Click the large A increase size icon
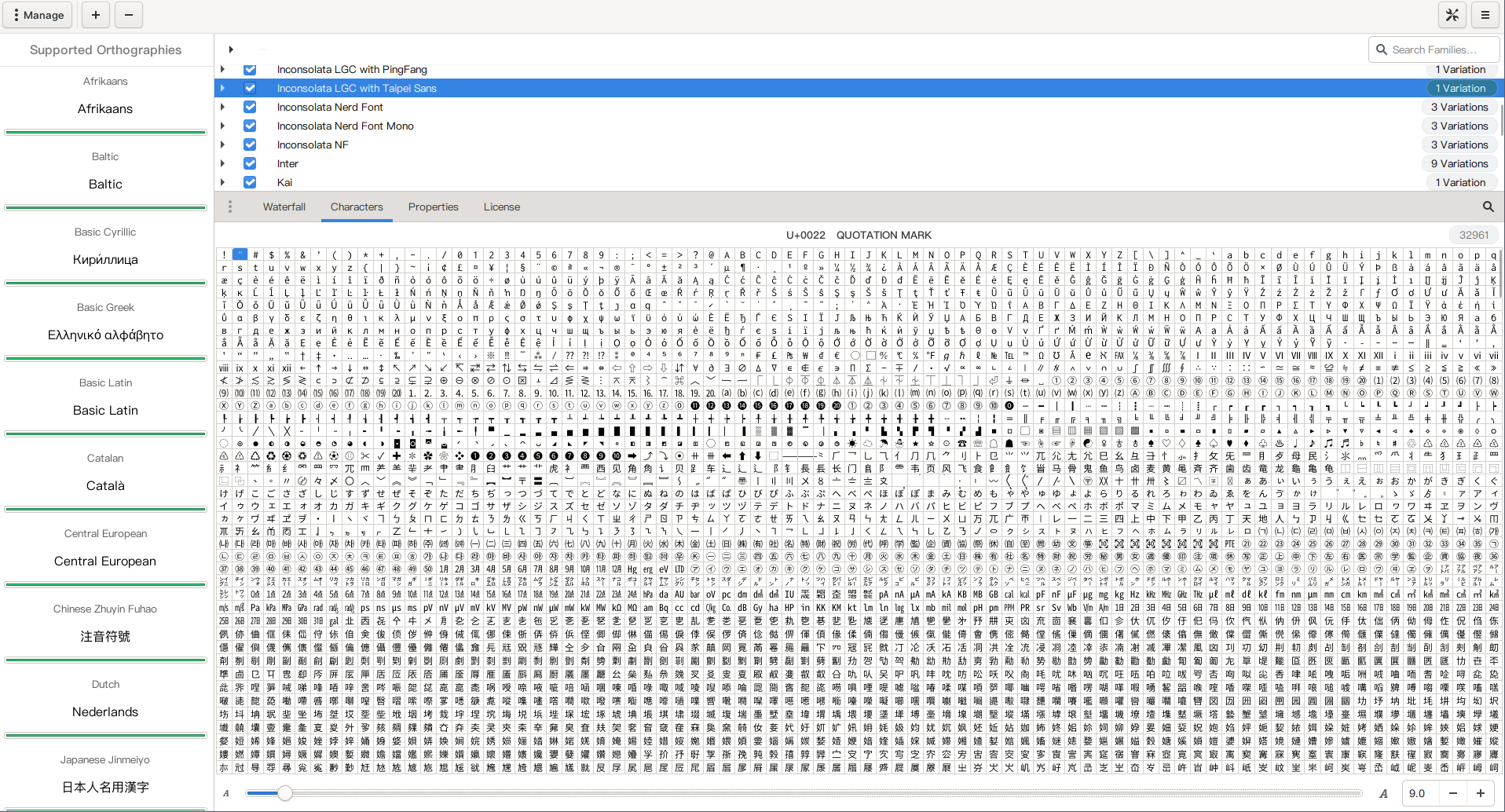 pyautogui.click(x=1383, y=793)
